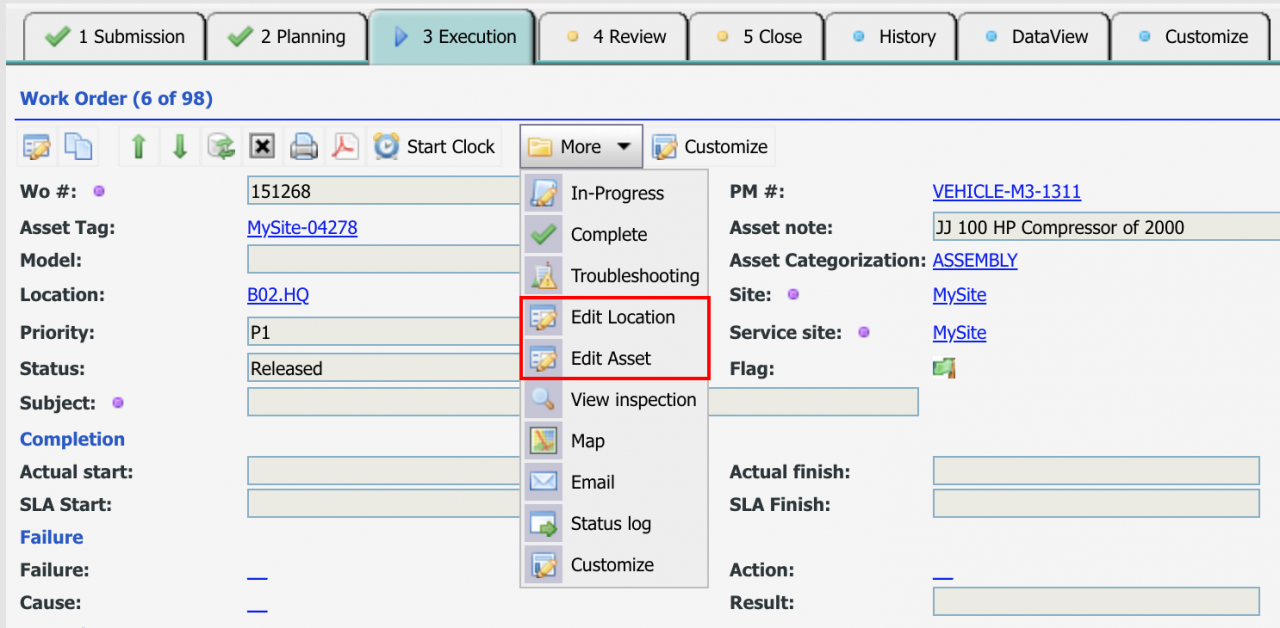Go to next record with green down arrow
This screenshot has height=628, width=1280.
click(x=180, y=147)
